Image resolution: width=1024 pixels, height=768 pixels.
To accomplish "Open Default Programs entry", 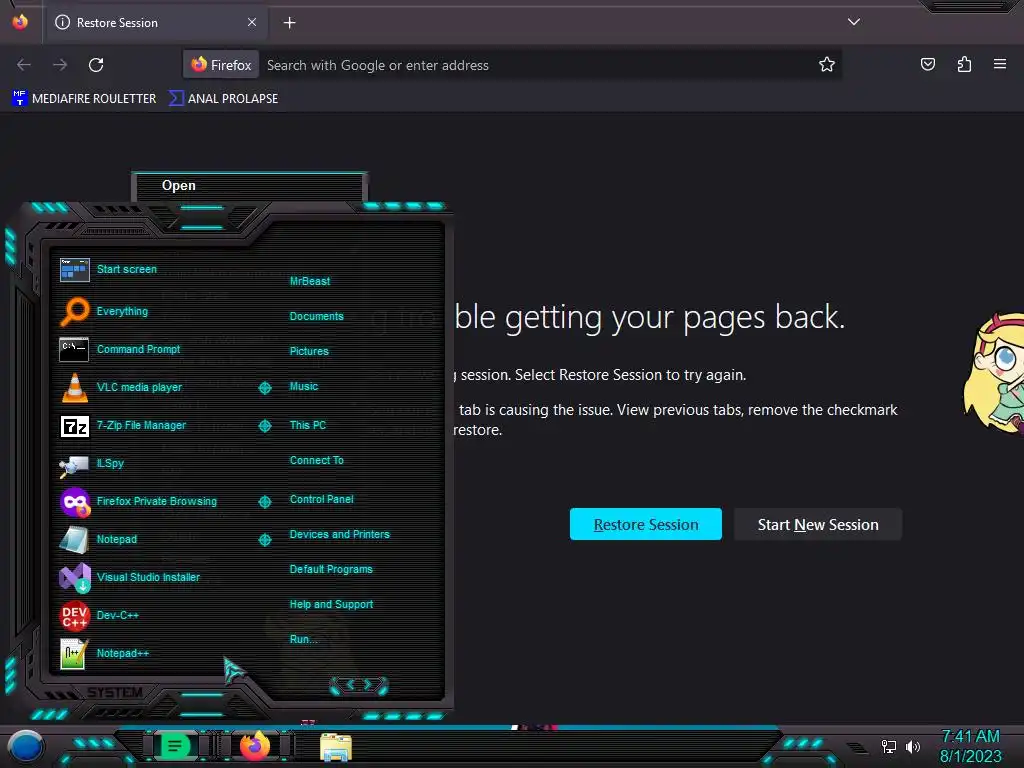I will tap(331, 569).
